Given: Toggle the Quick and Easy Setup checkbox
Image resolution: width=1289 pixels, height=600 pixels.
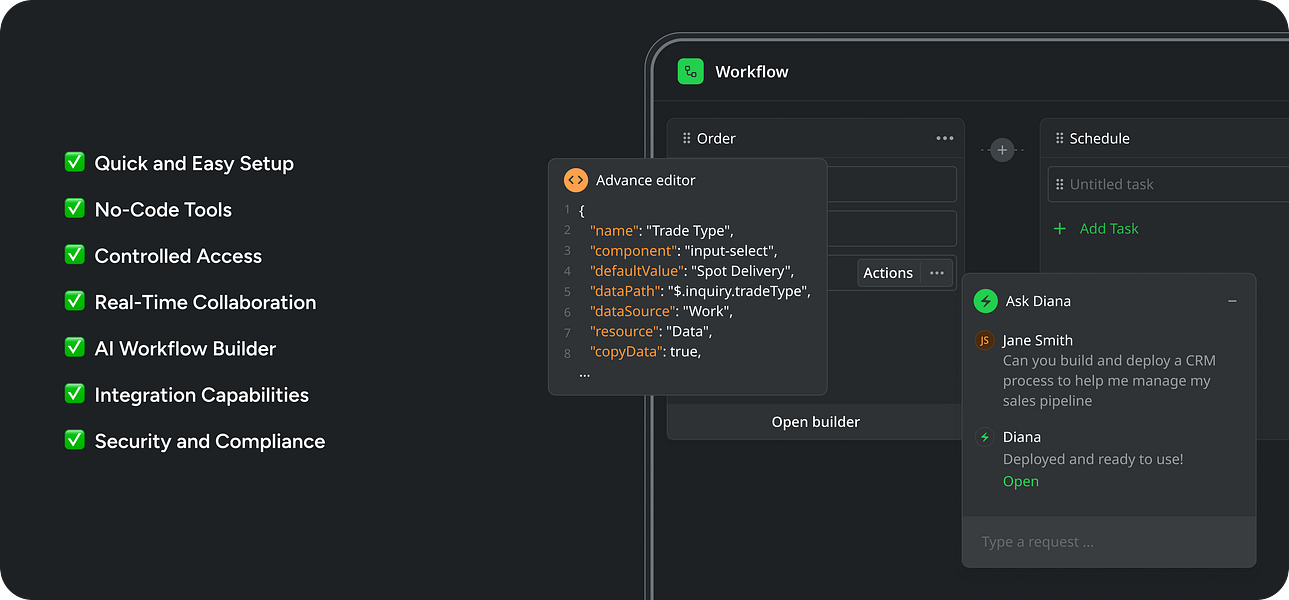Looking at the screenshot, I should (x=74, y=161).
